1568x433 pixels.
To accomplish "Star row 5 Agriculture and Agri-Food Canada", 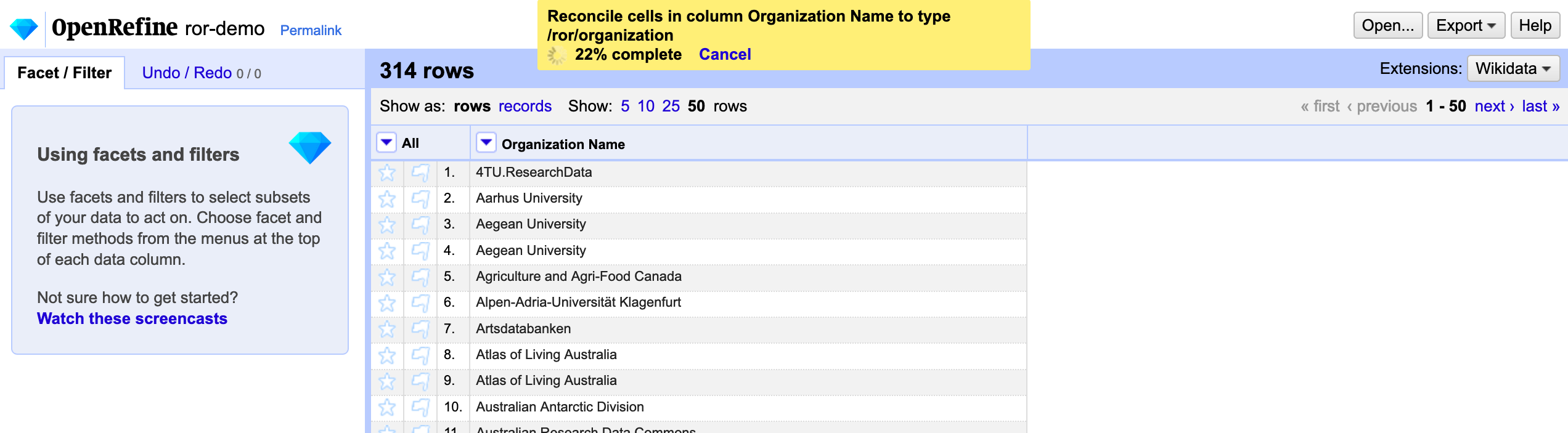I will click(387, 277).
